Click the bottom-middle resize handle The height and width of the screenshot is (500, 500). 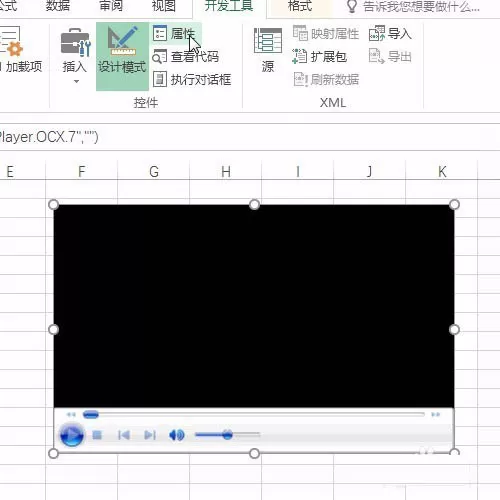tap(254, 453)
